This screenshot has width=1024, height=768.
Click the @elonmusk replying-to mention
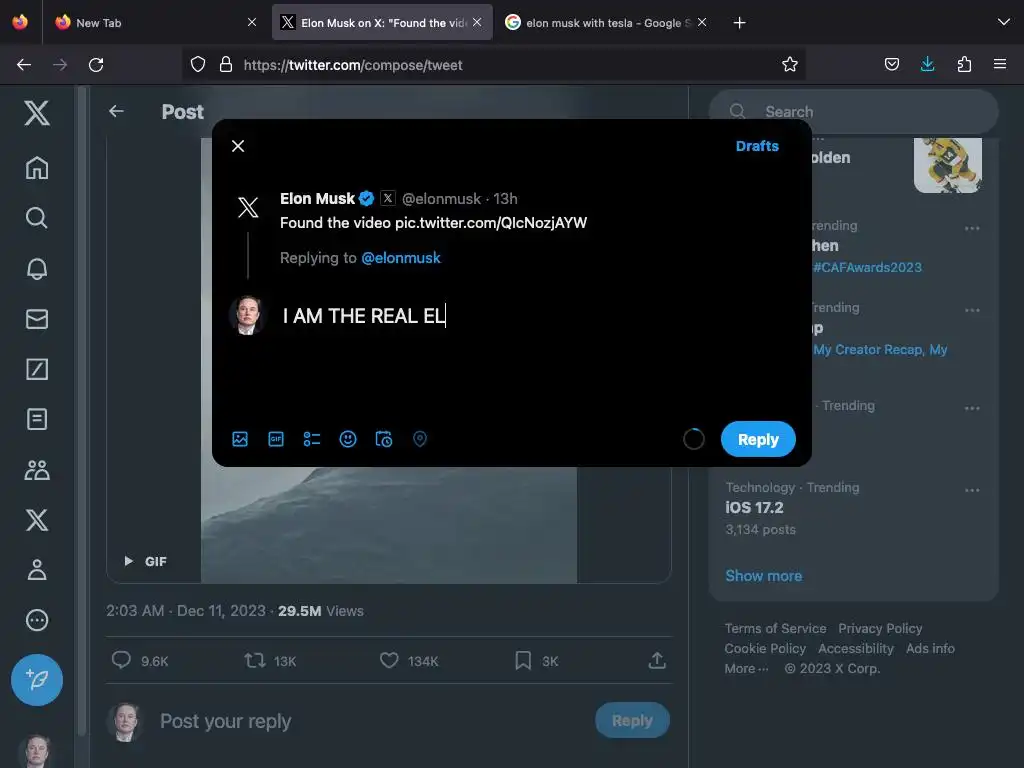[x=401, y=258]
